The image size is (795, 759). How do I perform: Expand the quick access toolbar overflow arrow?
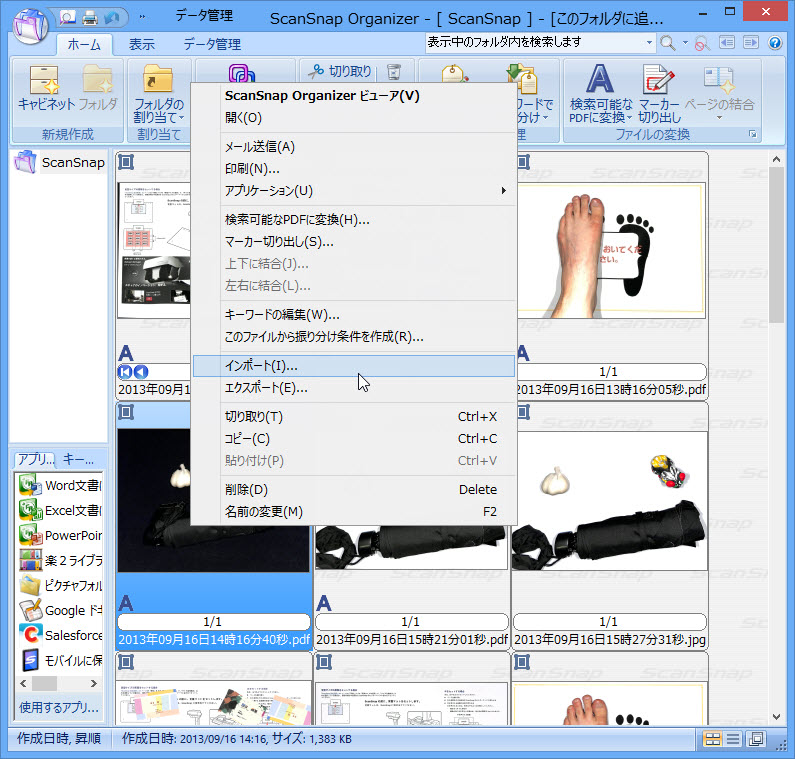pyautogui.click(x=142, y=18)
